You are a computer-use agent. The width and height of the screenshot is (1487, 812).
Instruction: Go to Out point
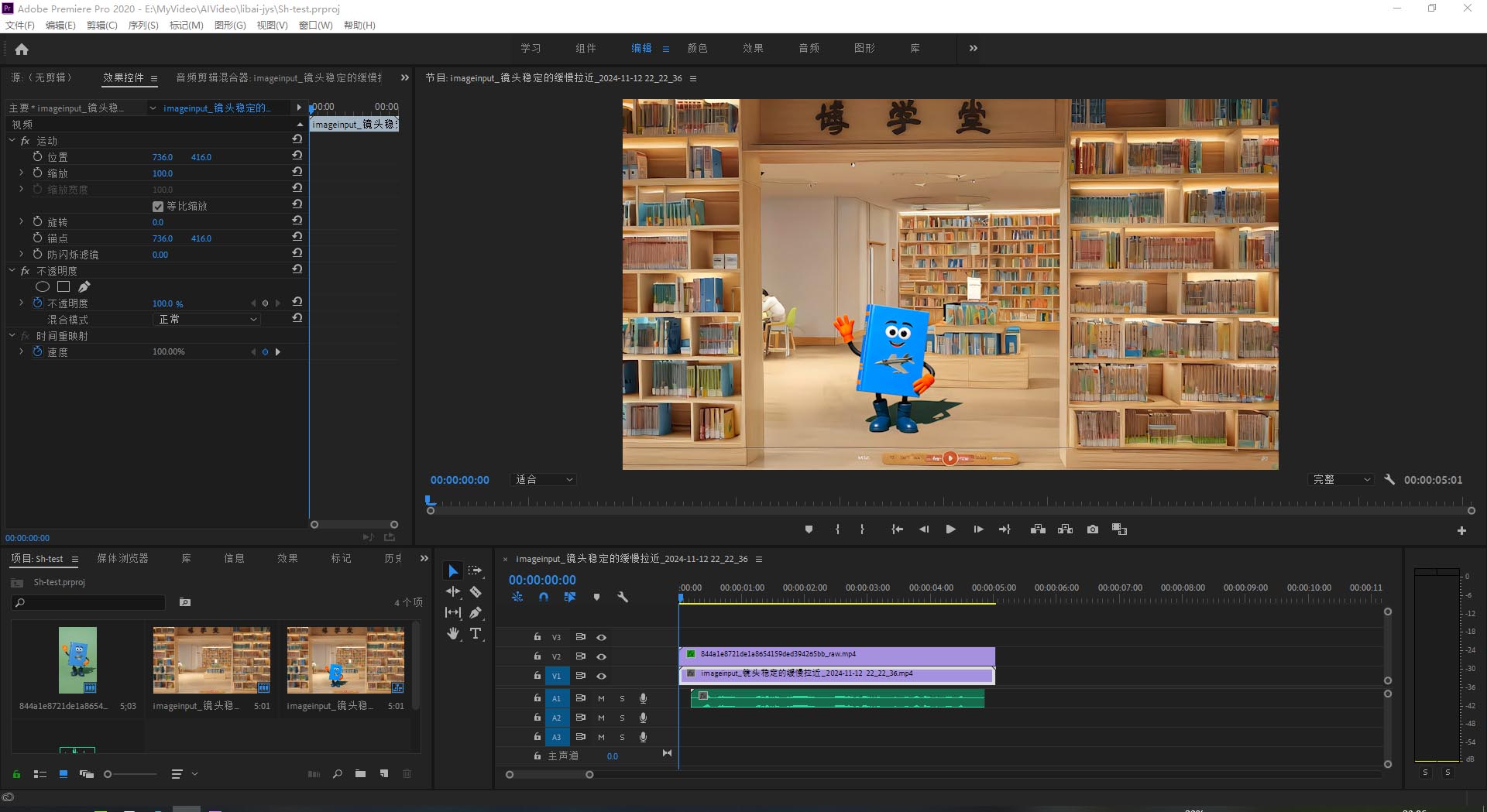1004,529
